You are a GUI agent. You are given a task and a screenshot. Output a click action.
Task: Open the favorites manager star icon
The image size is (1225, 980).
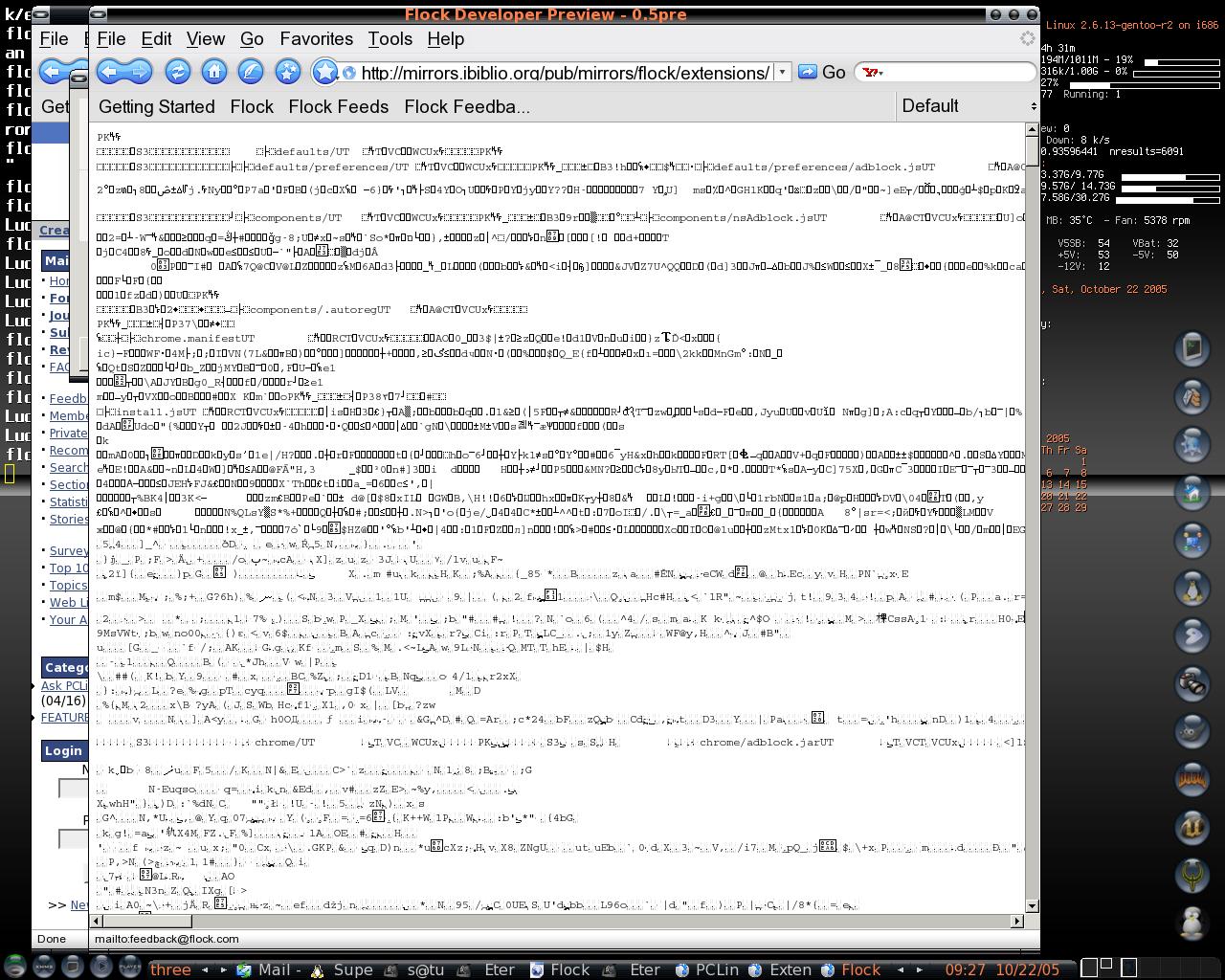click(288, 72)
